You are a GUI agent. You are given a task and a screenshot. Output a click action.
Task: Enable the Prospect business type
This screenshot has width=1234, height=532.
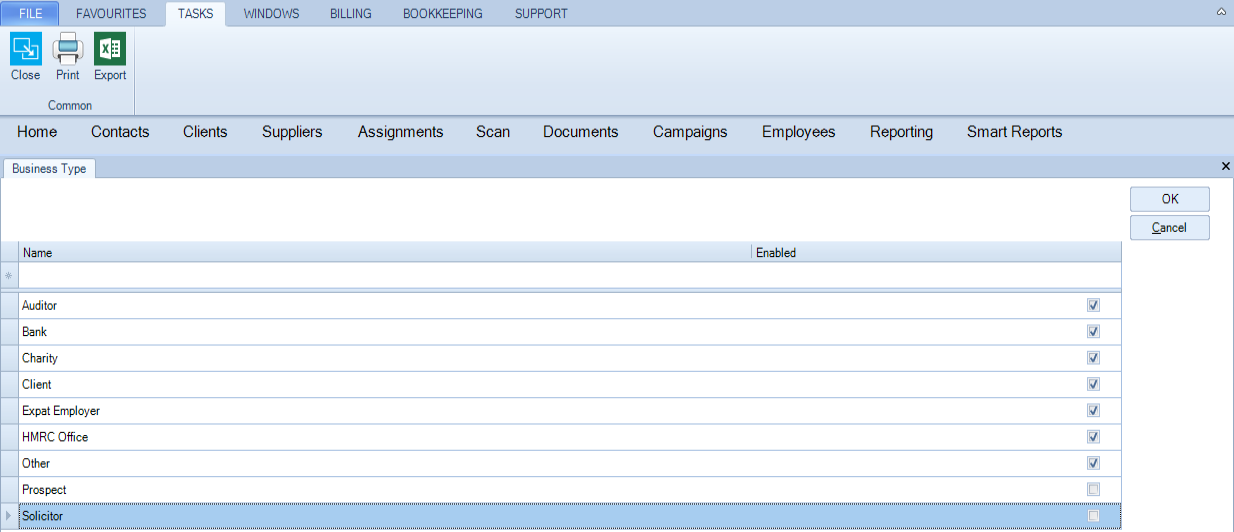coord(1093,490)
